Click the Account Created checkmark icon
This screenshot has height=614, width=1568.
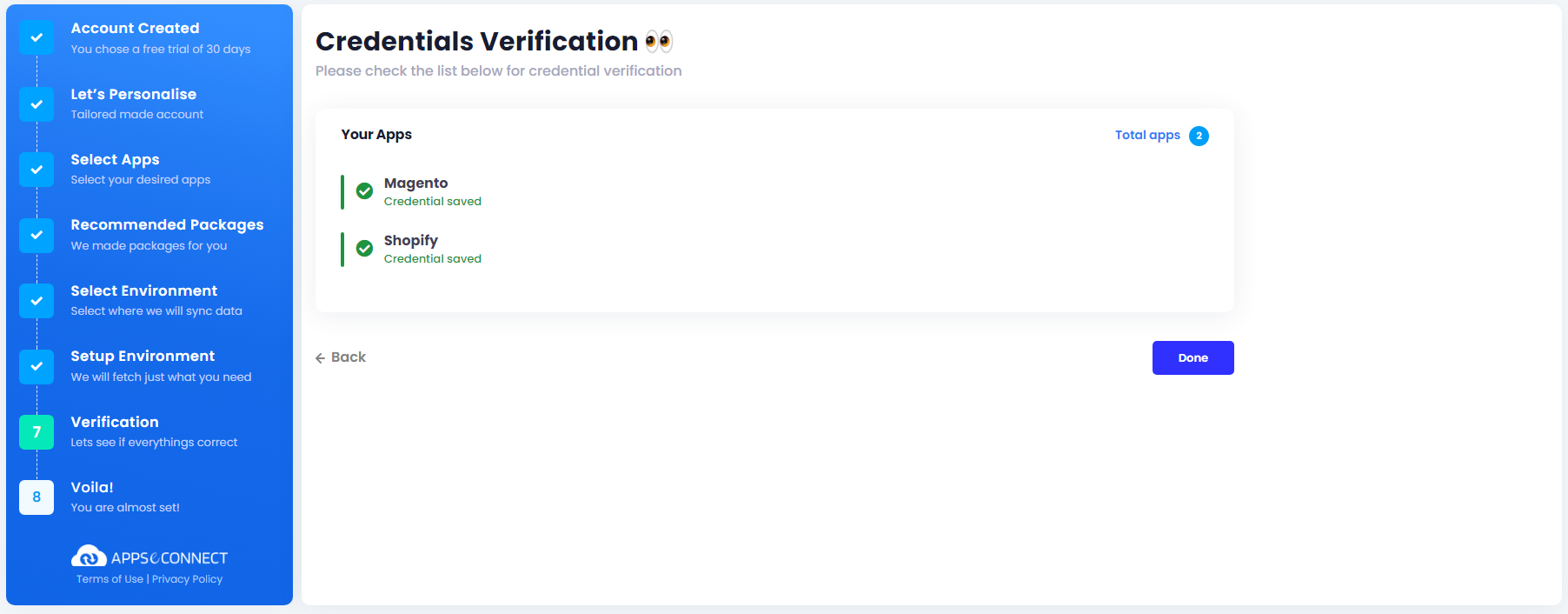coord(37,38)
